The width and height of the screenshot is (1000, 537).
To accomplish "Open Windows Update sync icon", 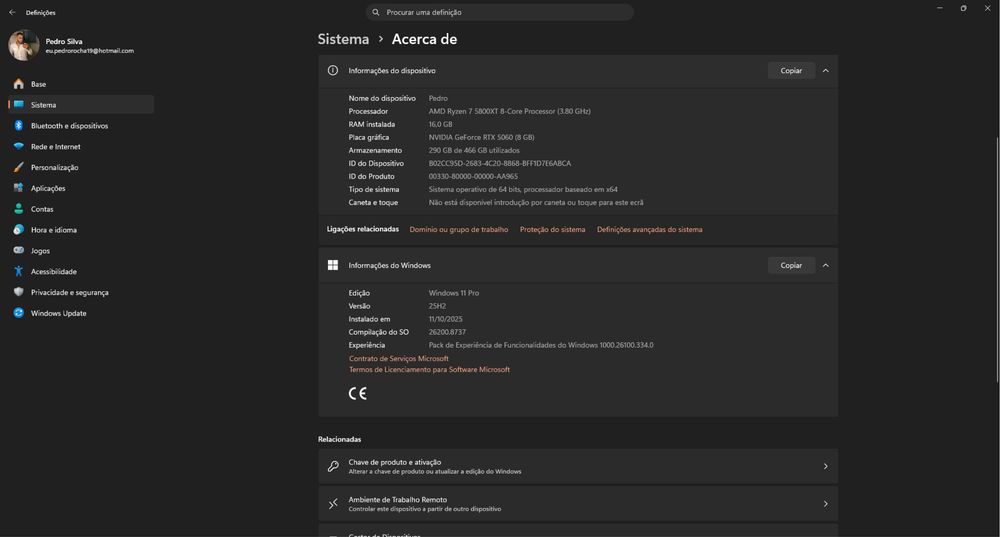I will coord(18,313).
